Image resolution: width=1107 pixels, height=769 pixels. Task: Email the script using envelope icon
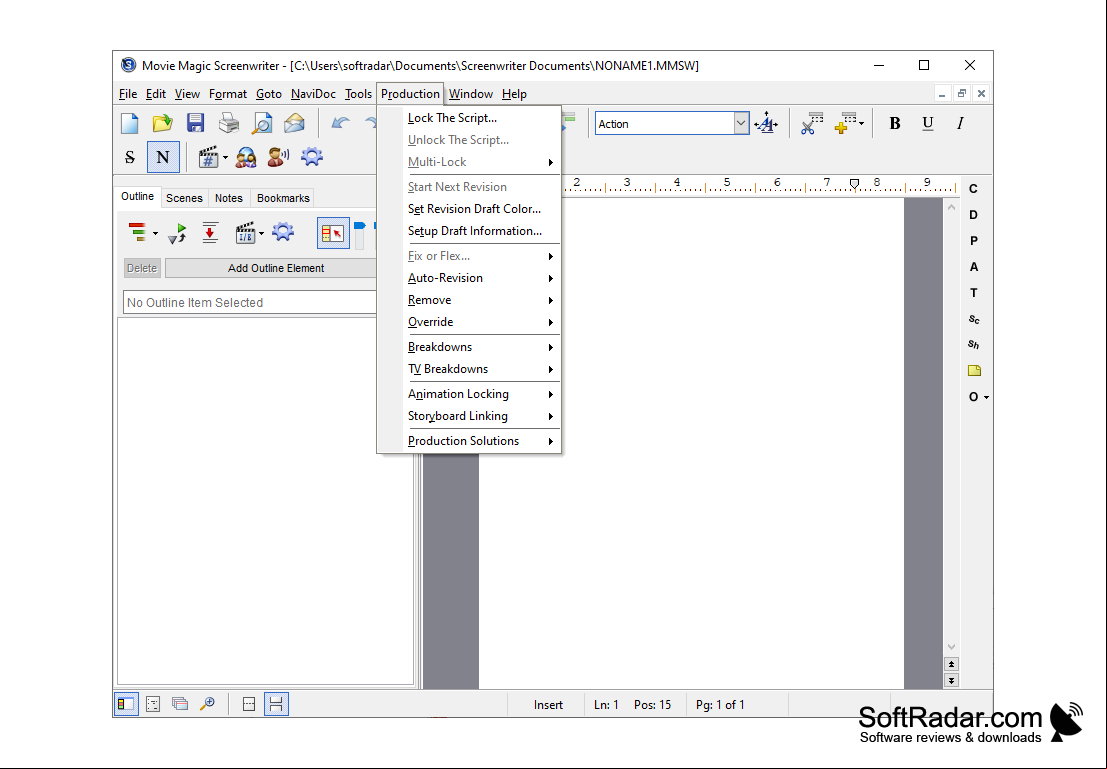click(x=294, y=124)
